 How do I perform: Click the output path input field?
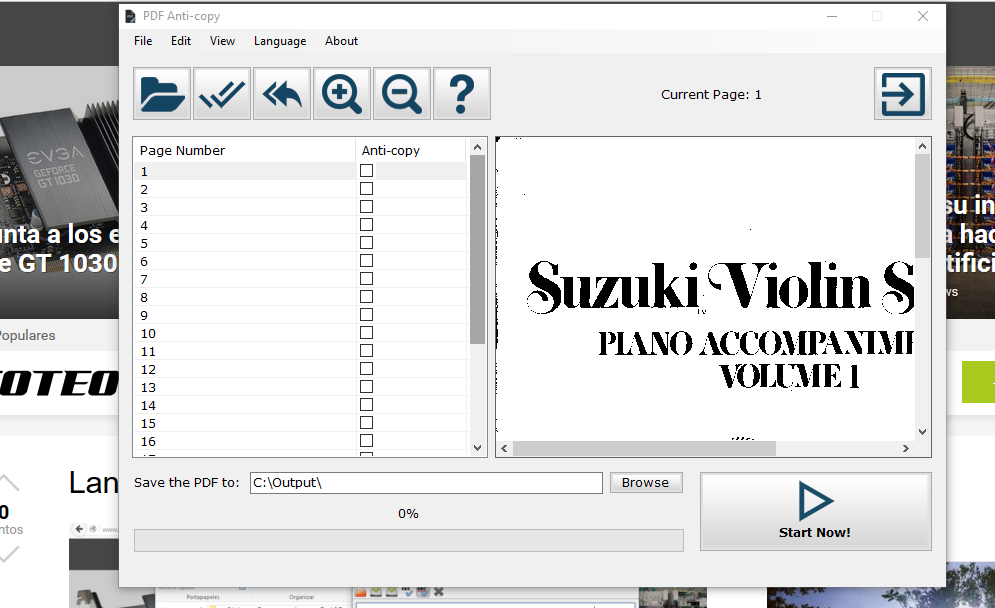(x=426, y=482)
